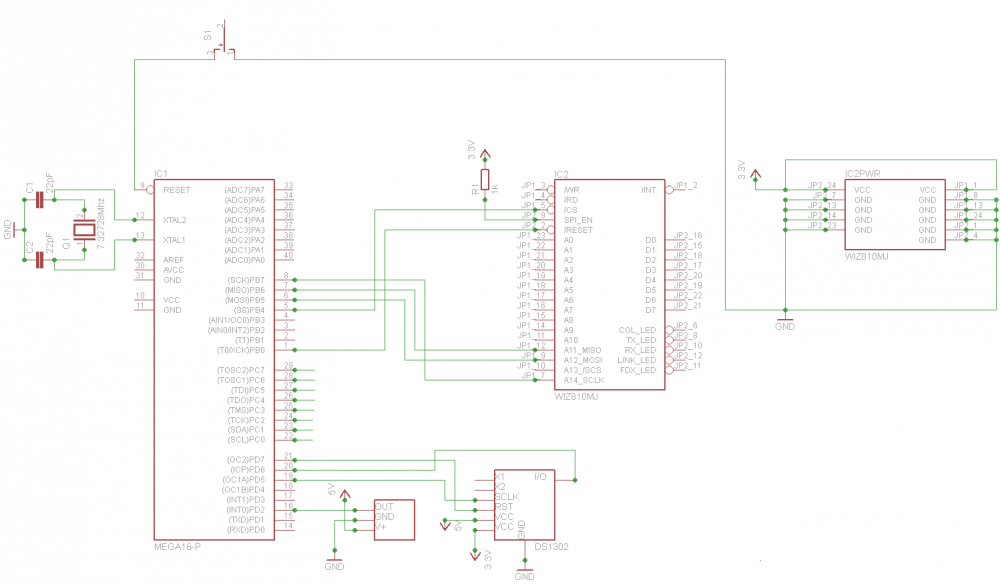Select the 3.3V arrow below the DS1302 VCC pins
Image resolution: width=1000 pixels, height=584 pixels.
point(474,555)
